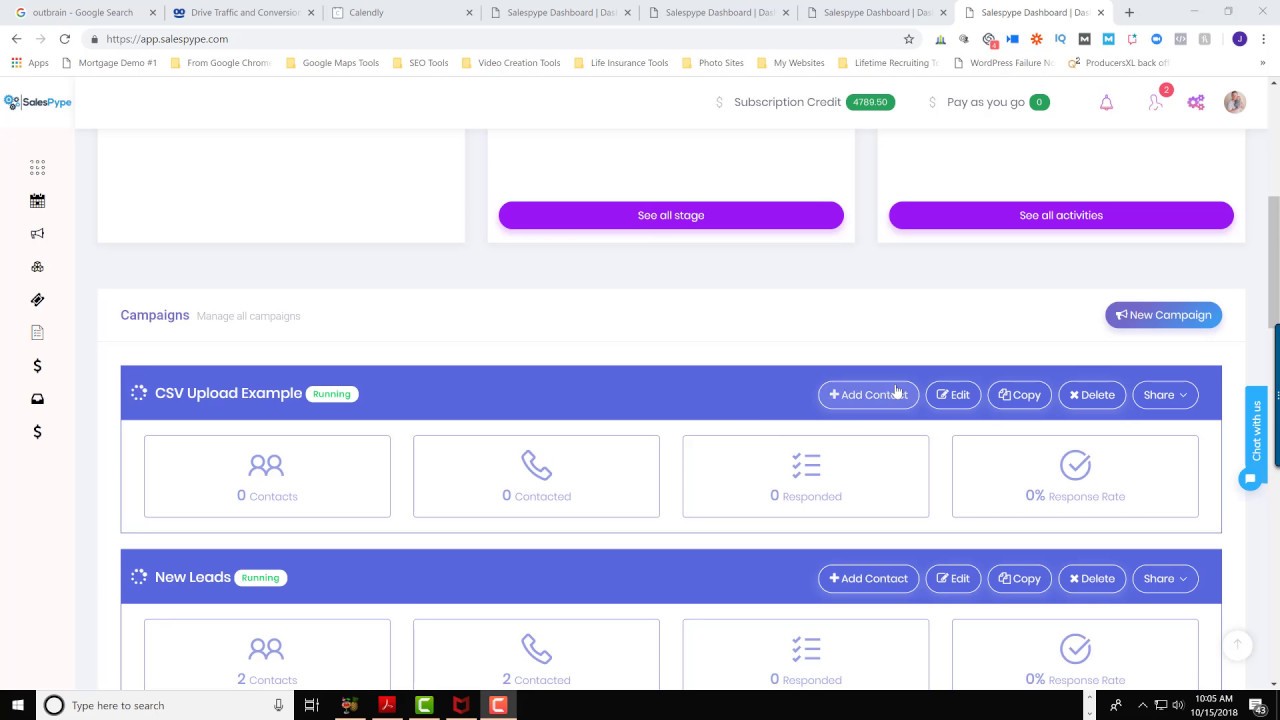The height and width of the screenshot is (720, 1280).
Task: Open the dashboard grid icon in sidebar
Action: [x=37, y=167]
